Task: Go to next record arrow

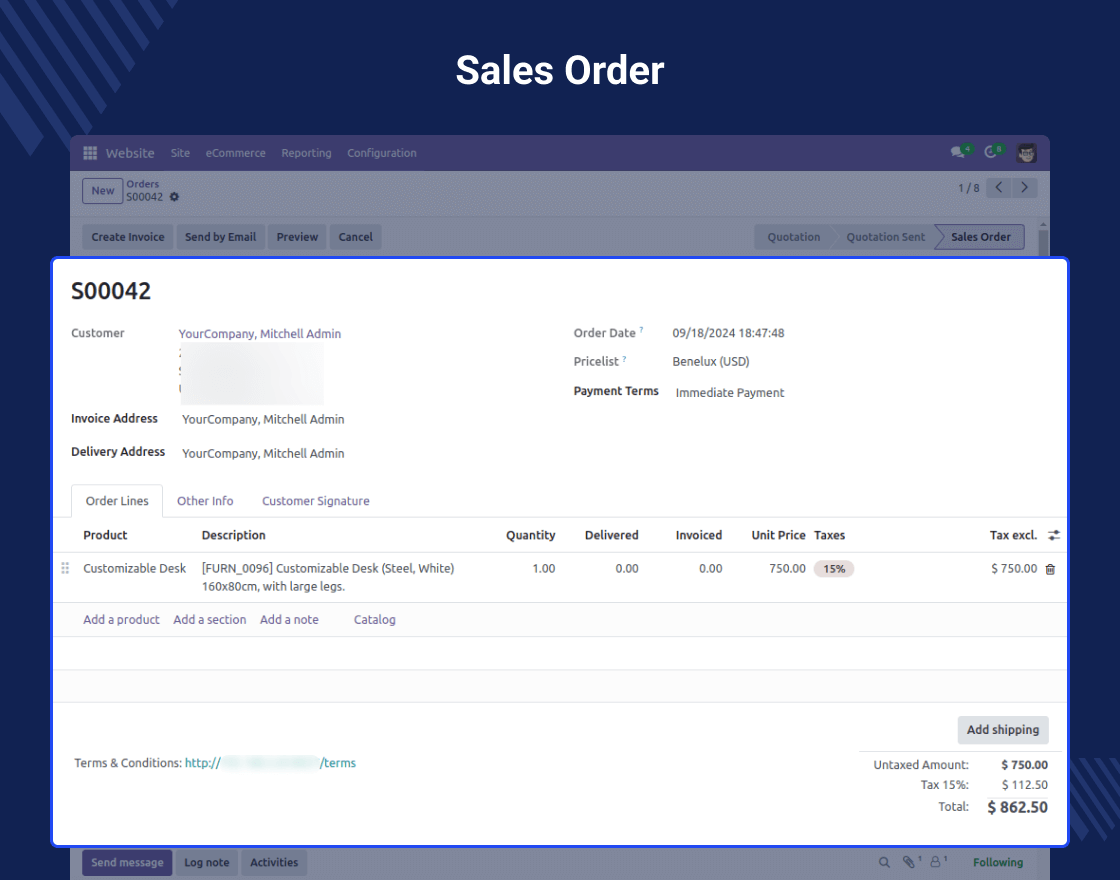Action: (x=1024, y=188)
